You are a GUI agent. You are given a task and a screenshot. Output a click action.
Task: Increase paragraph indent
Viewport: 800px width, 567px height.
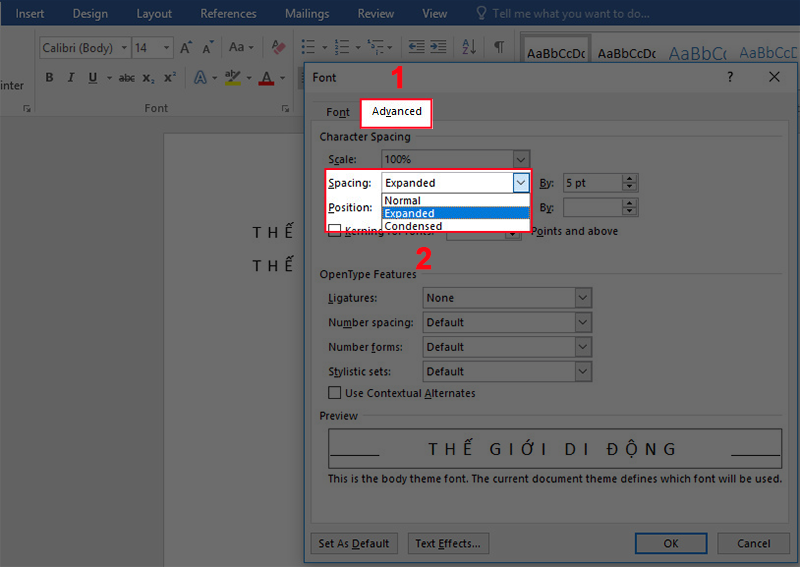click(x=438, y=47)
